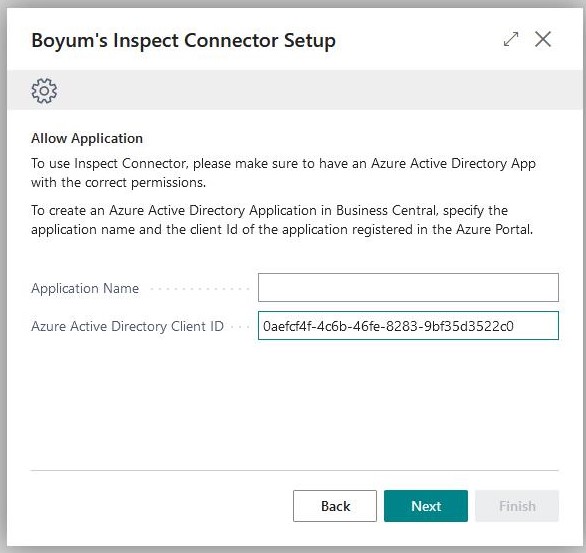Image resolution: width=586 pixels, height=553 pixels.
Task: Focus the Application Name input field
Action: 408,287
